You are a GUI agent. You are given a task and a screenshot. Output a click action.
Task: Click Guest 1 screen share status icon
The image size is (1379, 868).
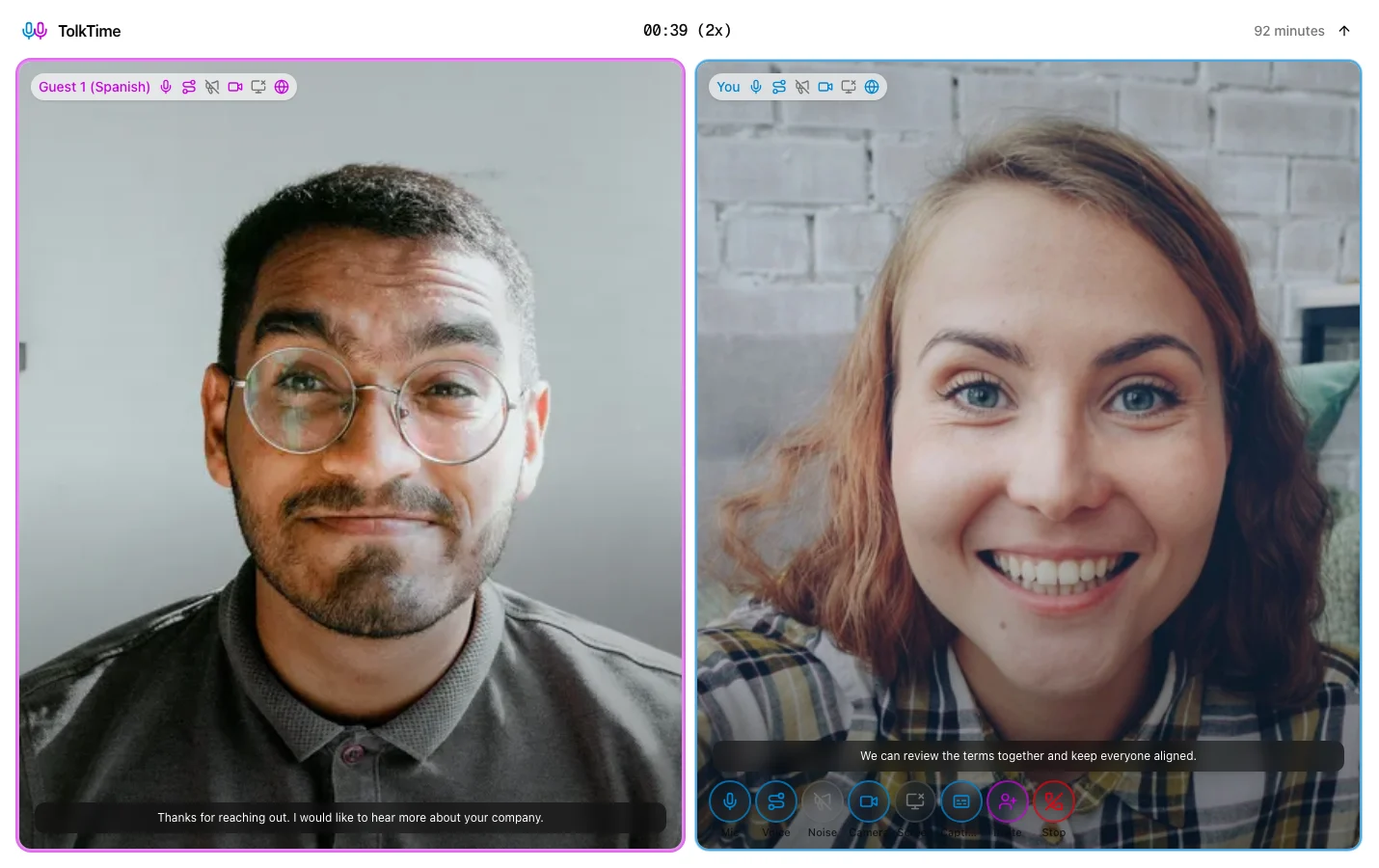[x=258, y=87]
